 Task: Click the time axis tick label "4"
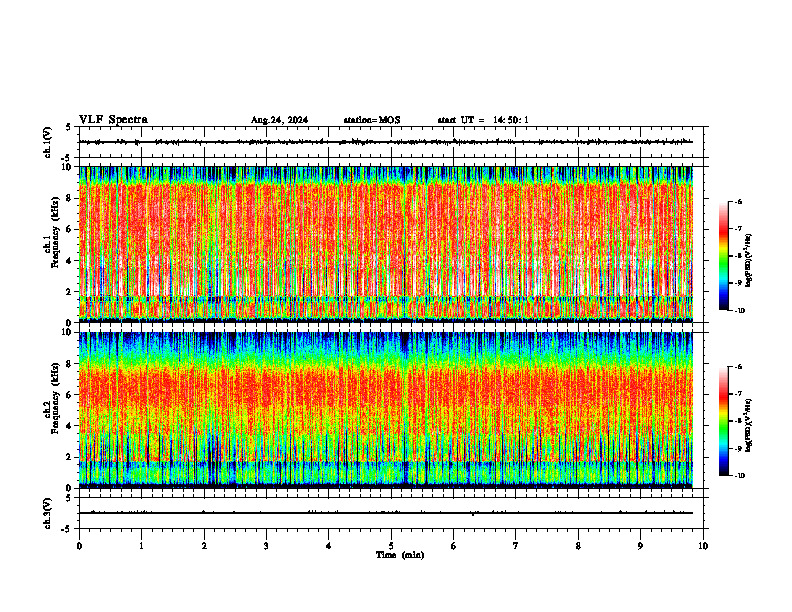pyautogui.click(x=329, y=546)
